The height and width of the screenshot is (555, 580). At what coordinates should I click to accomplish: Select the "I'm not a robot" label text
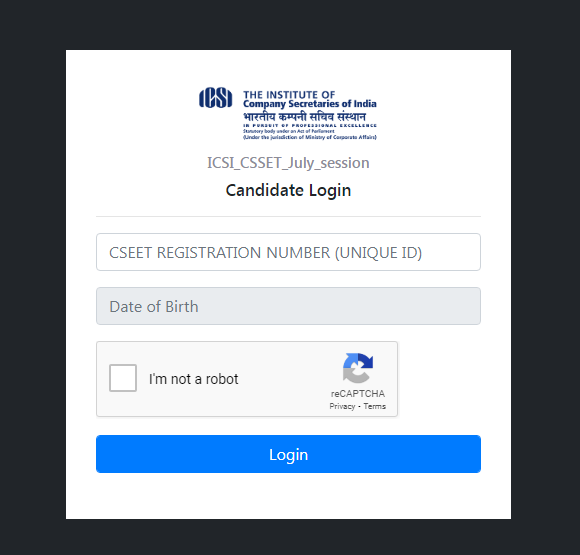pos(193,379)
